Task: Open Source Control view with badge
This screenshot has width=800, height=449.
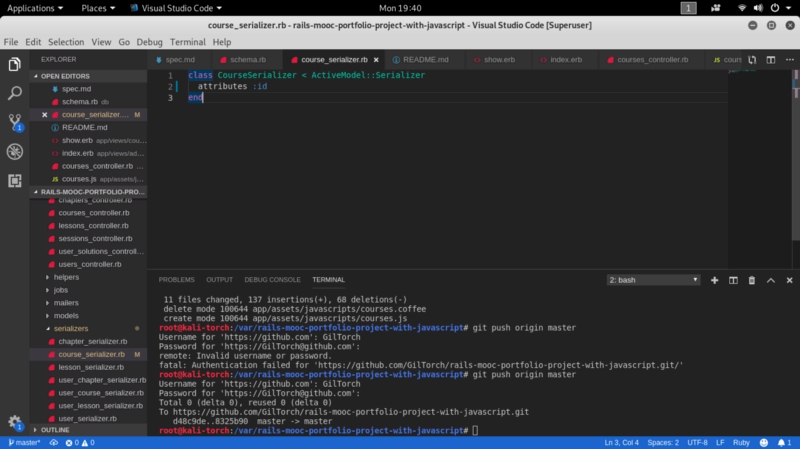Action: (x=14, y=122)
